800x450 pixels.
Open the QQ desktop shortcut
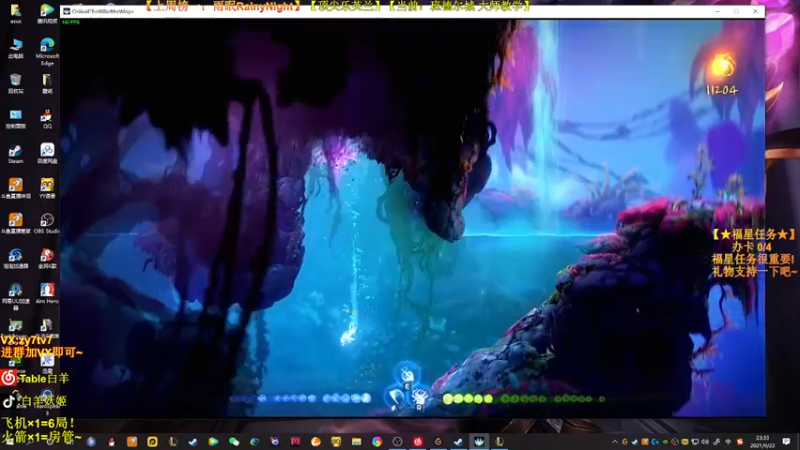[47, 118]
